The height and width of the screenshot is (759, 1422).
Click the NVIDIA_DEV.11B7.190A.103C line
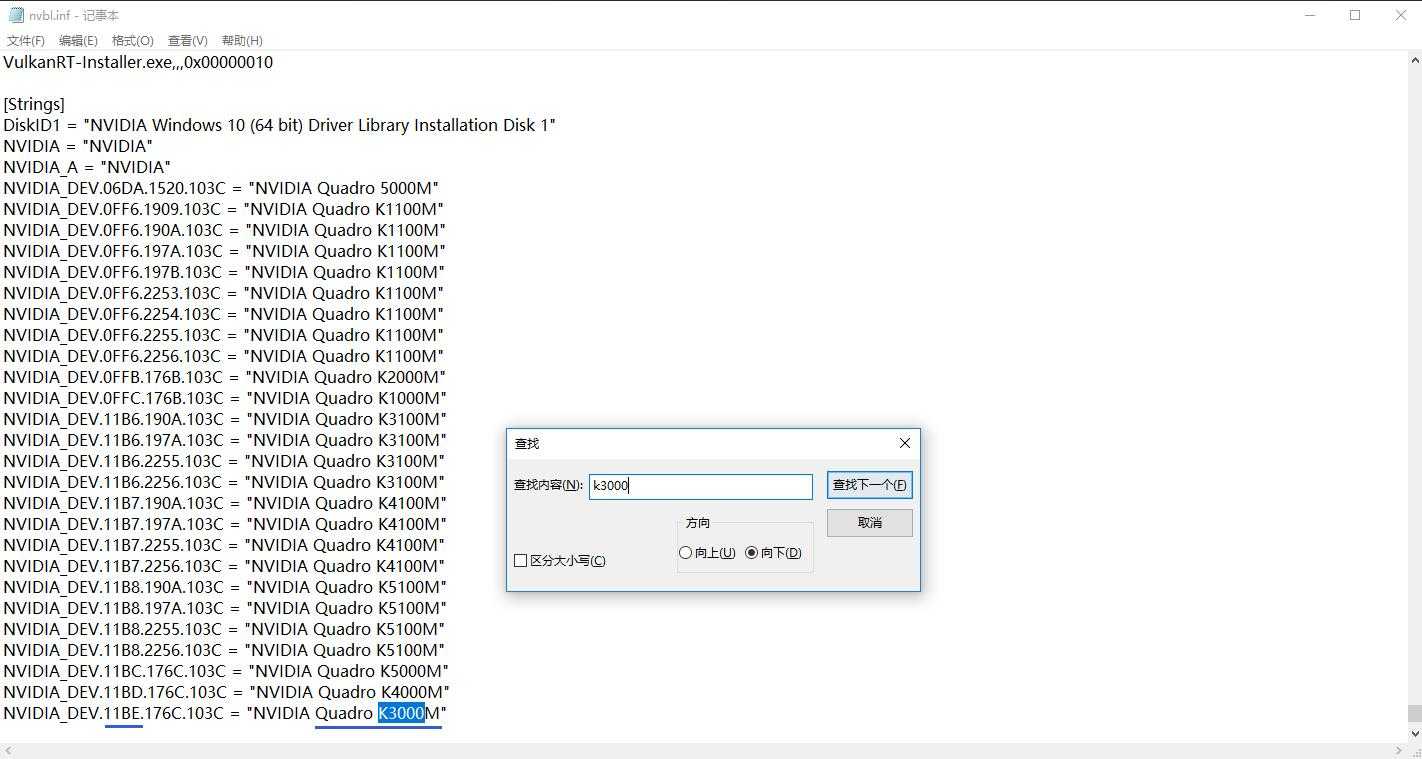point(225,503)
